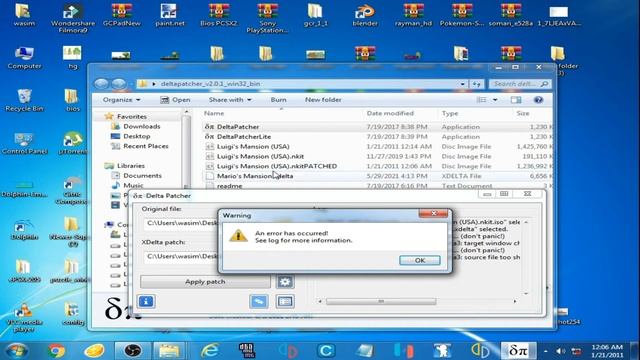Click the refresh button next to the address bar
640x360 pixels.
[x=476, y=84]
